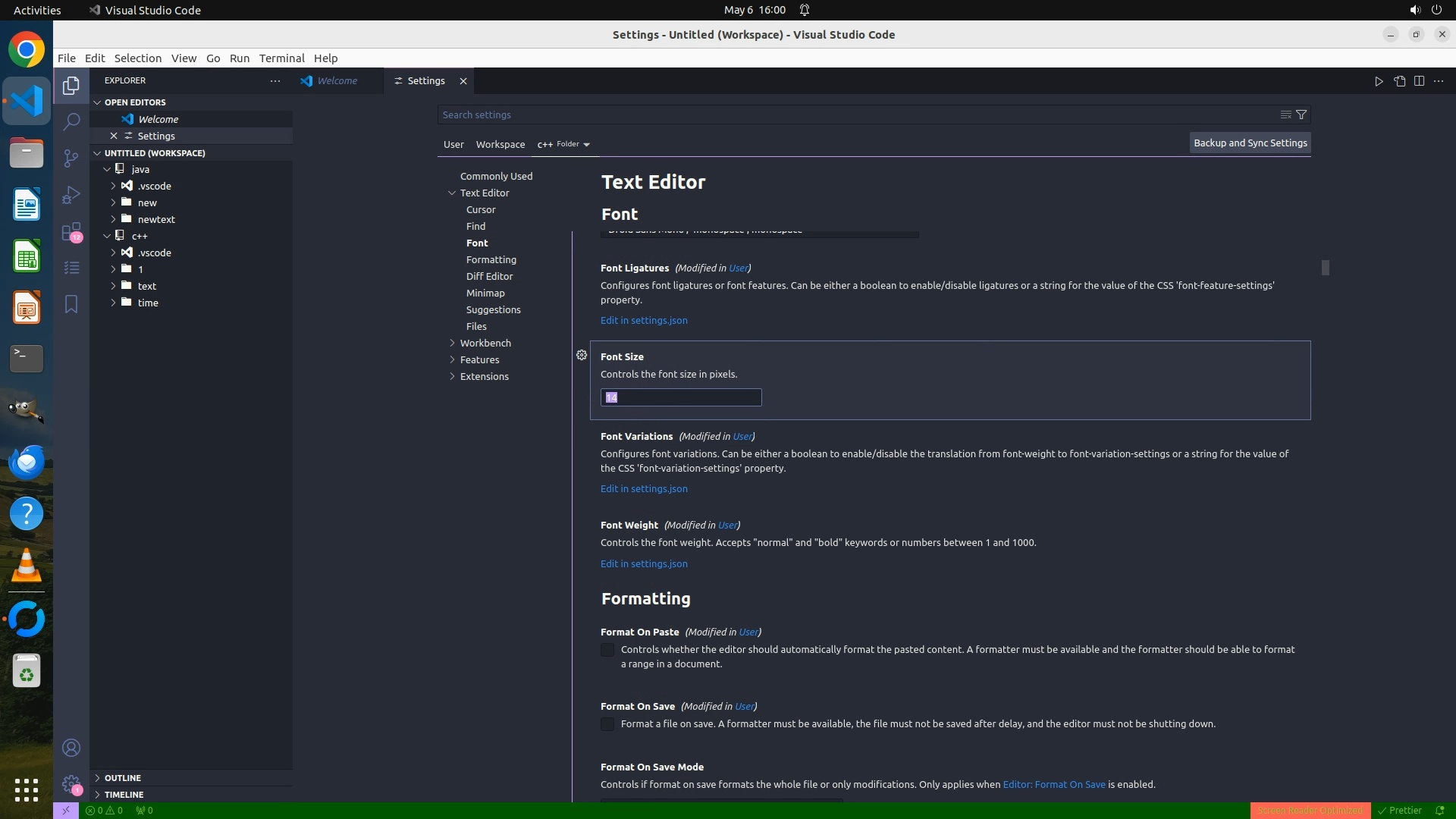
Task: Click the Open Settings (JSON) icon
Action: coord(1399,81)
